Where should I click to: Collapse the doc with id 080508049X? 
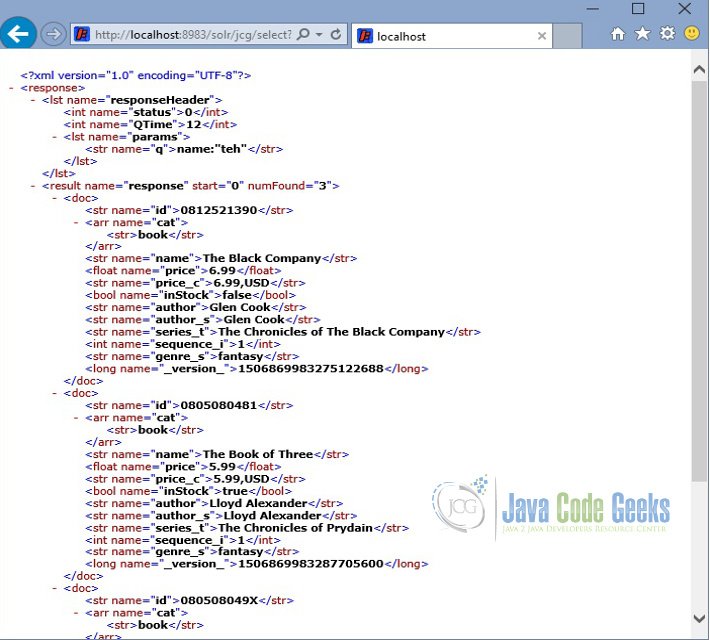click(x=55, y=588)
